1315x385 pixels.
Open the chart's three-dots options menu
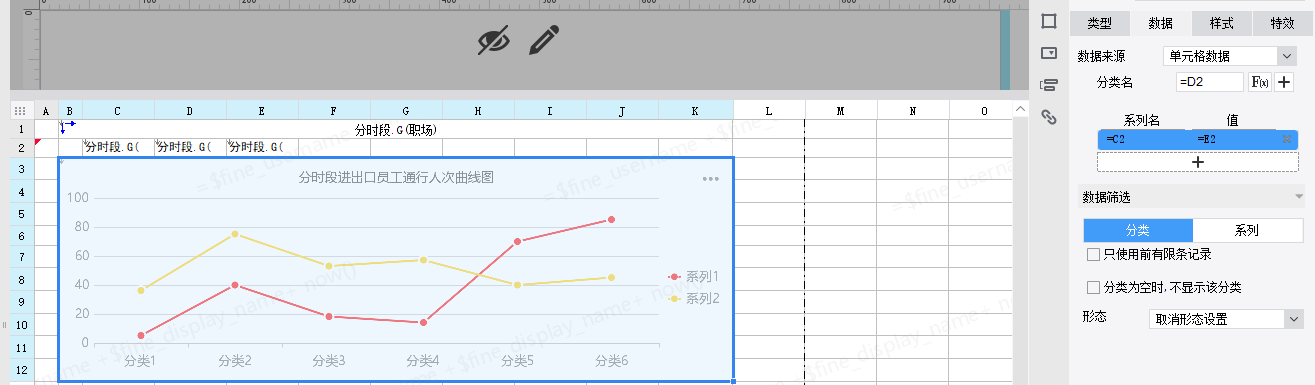tap(711, 179)
